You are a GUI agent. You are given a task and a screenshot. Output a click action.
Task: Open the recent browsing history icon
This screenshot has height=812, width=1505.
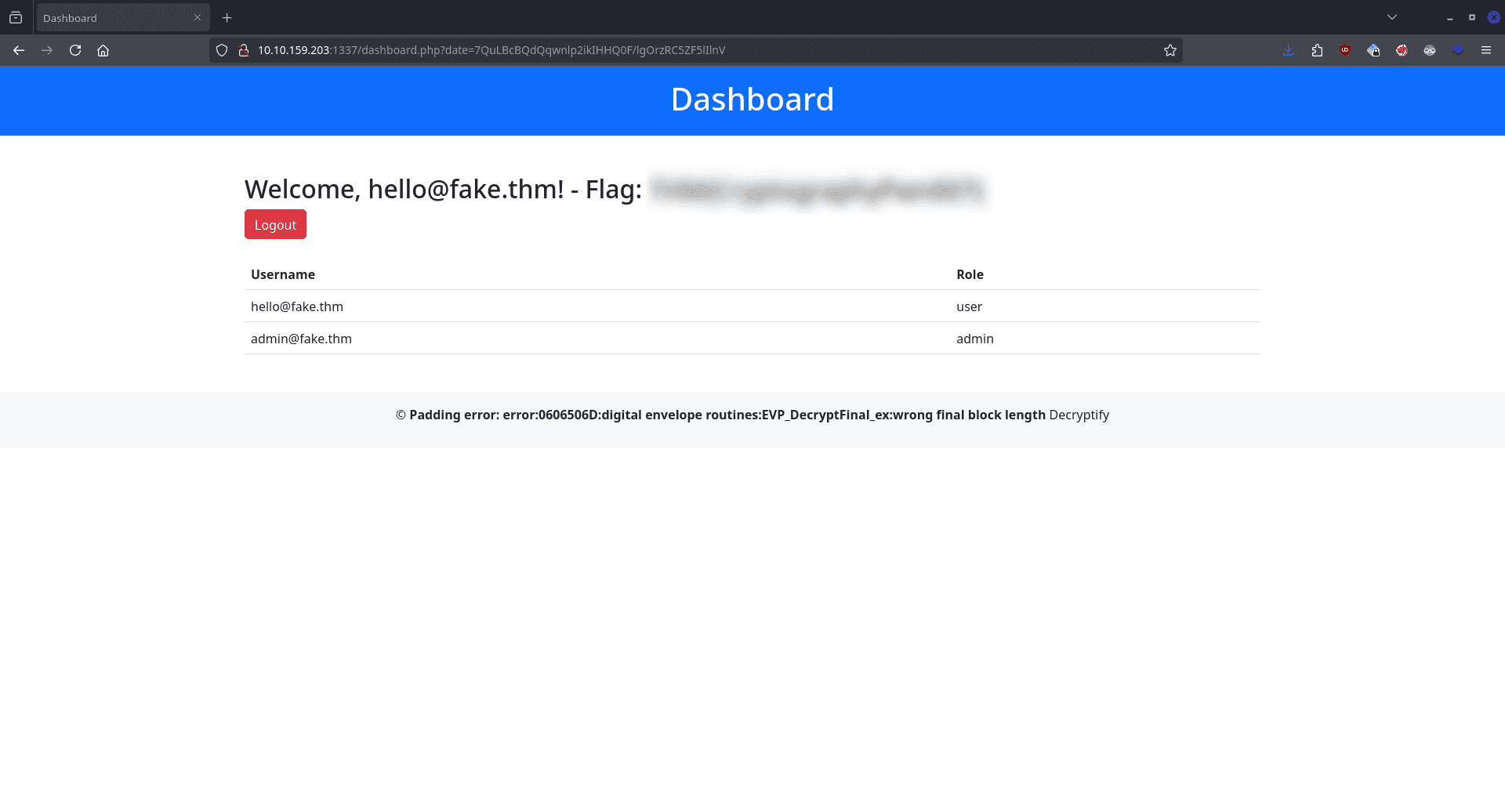16,17
